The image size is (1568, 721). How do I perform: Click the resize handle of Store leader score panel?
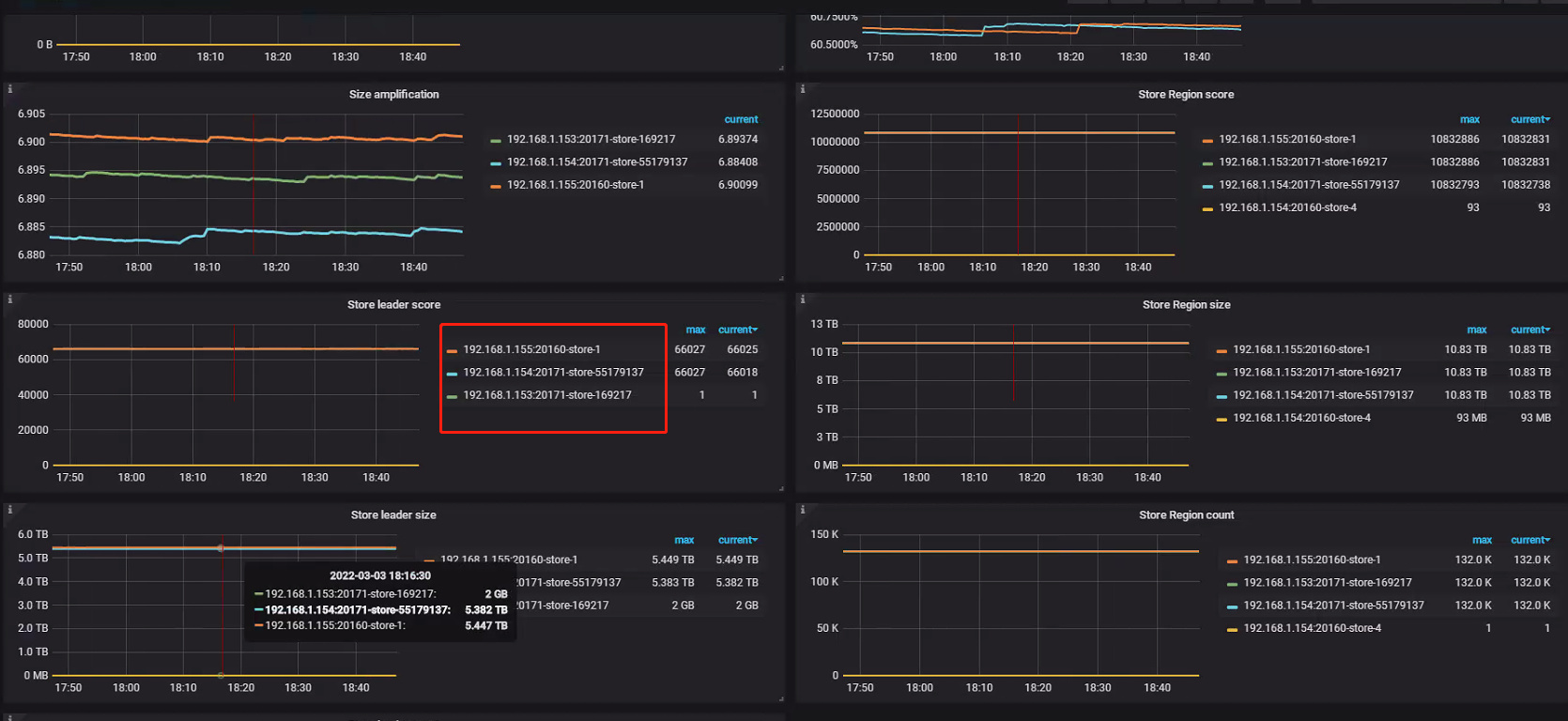pyautogui.click(x=780, y=488)
